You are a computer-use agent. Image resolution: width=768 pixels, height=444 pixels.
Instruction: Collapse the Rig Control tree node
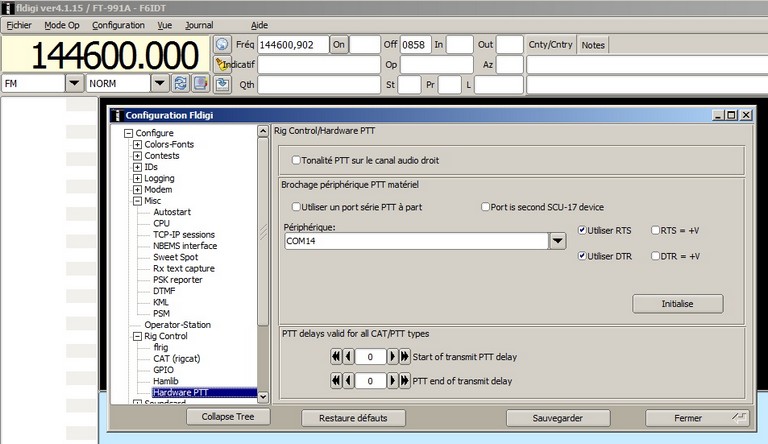click(137, 336)
